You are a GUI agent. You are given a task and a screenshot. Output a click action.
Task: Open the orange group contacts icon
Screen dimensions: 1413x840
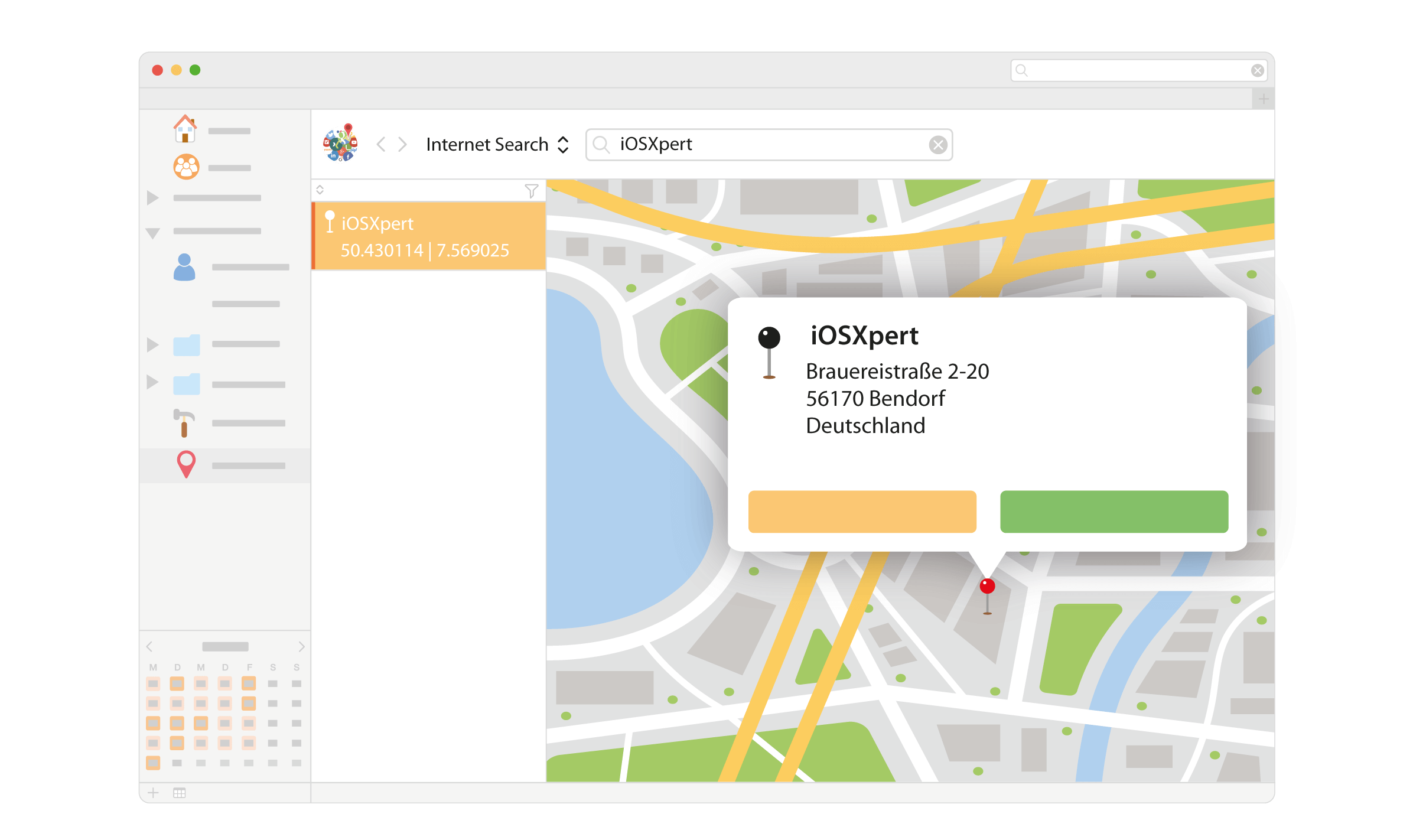[186, 167]
